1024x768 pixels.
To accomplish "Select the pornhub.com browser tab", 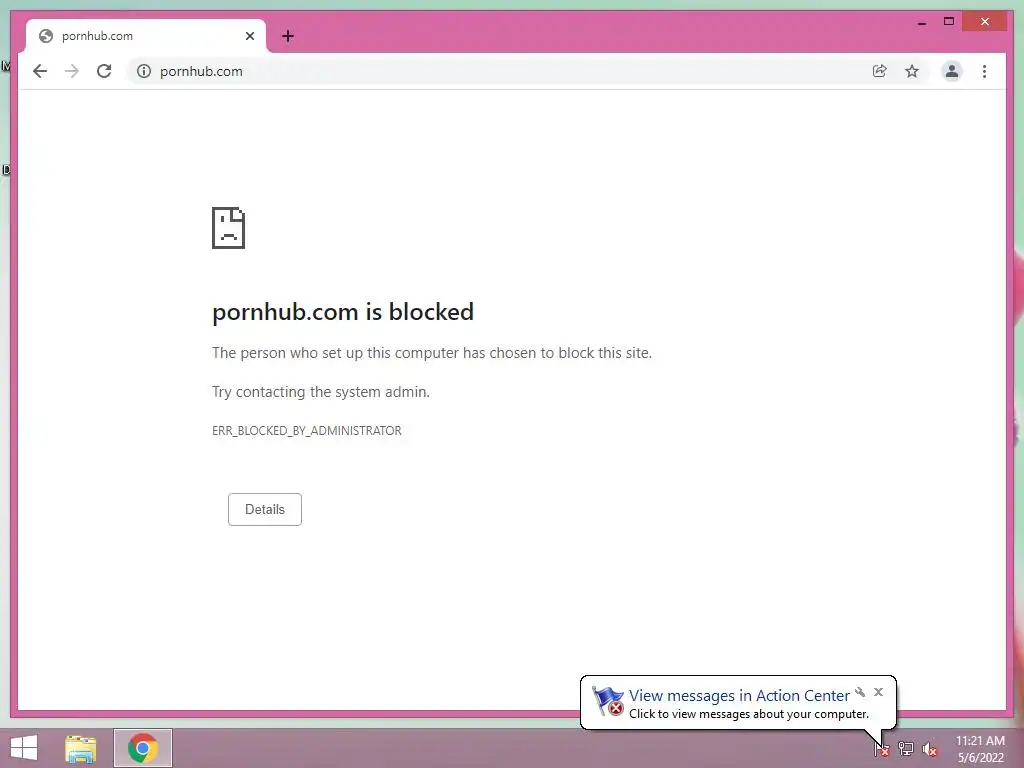I will tap(145, 36).
